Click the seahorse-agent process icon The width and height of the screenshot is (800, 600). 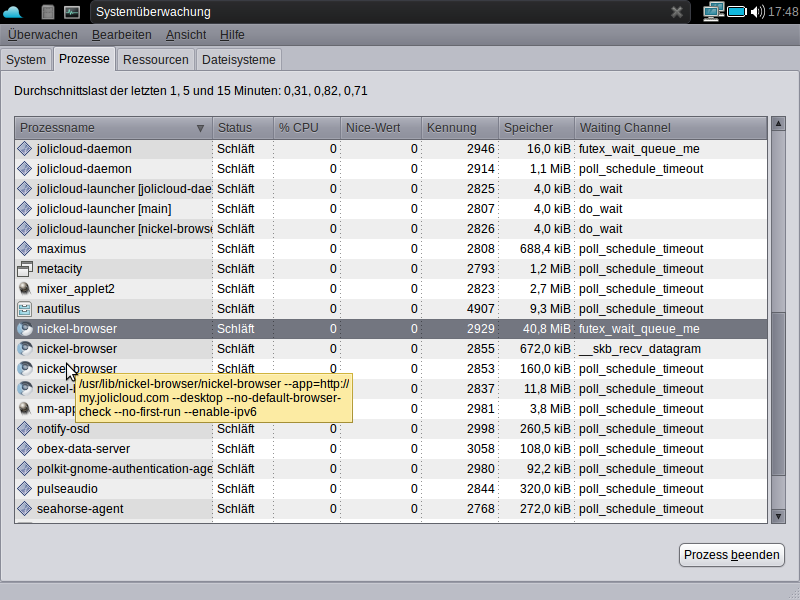click(24, 509)
